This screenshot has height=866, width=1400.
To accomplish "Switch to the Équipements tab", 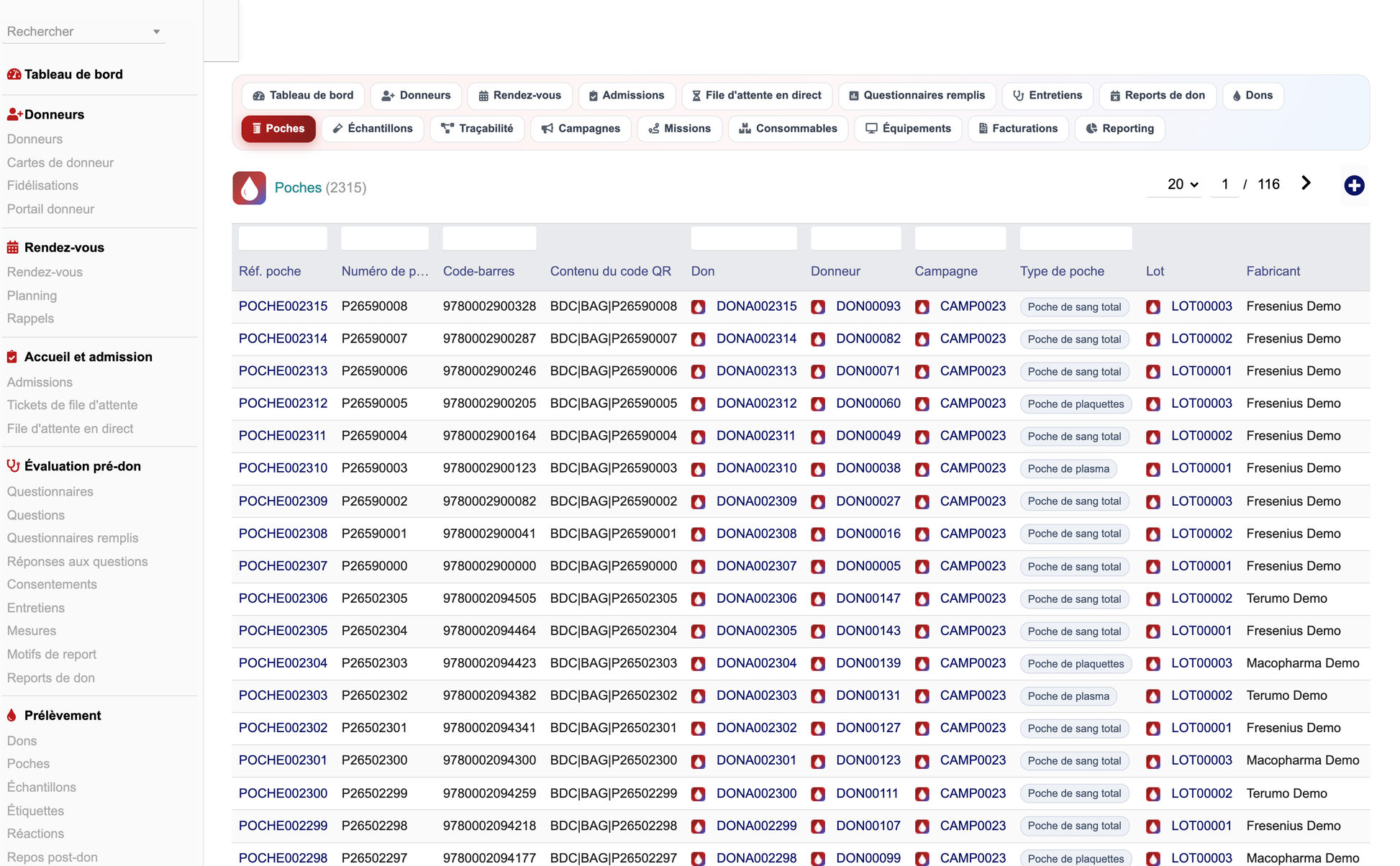I will pos(908,129).
